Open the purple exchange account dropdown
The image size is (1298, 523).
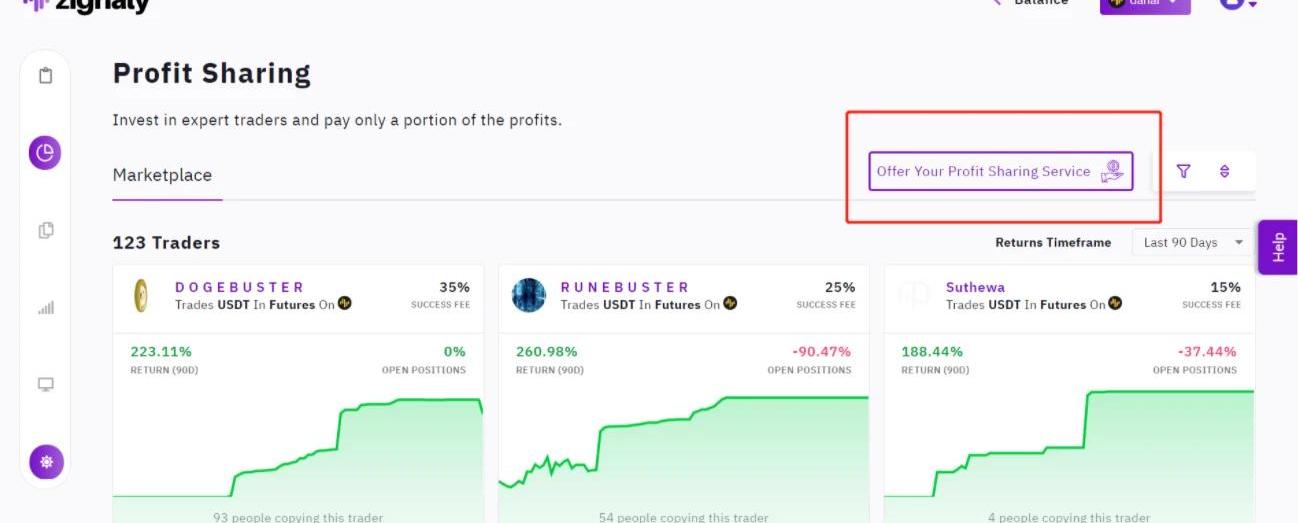[x=1145, y=4]
